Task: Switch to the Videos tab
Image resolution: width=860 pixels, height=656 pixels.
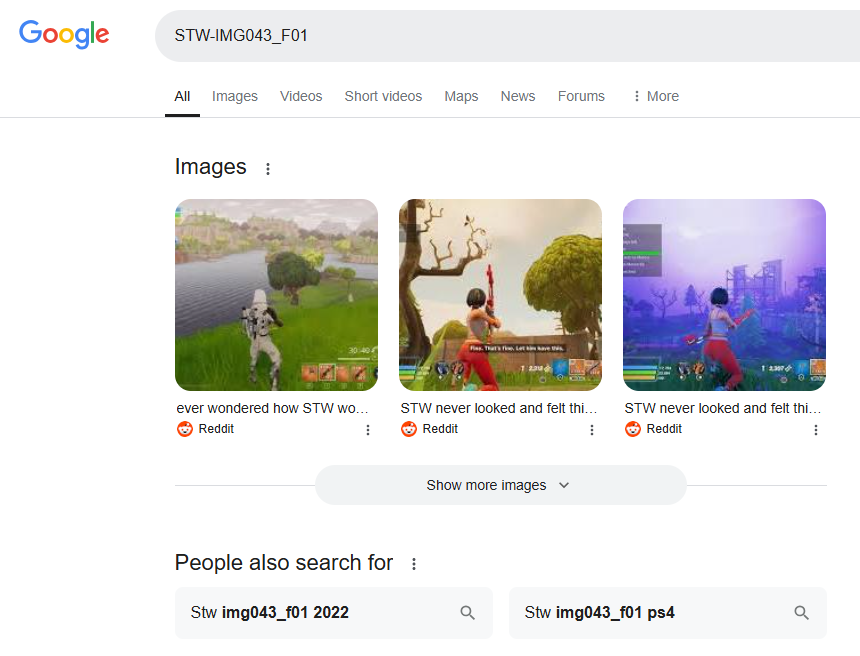Action: [x=301, y=96]
